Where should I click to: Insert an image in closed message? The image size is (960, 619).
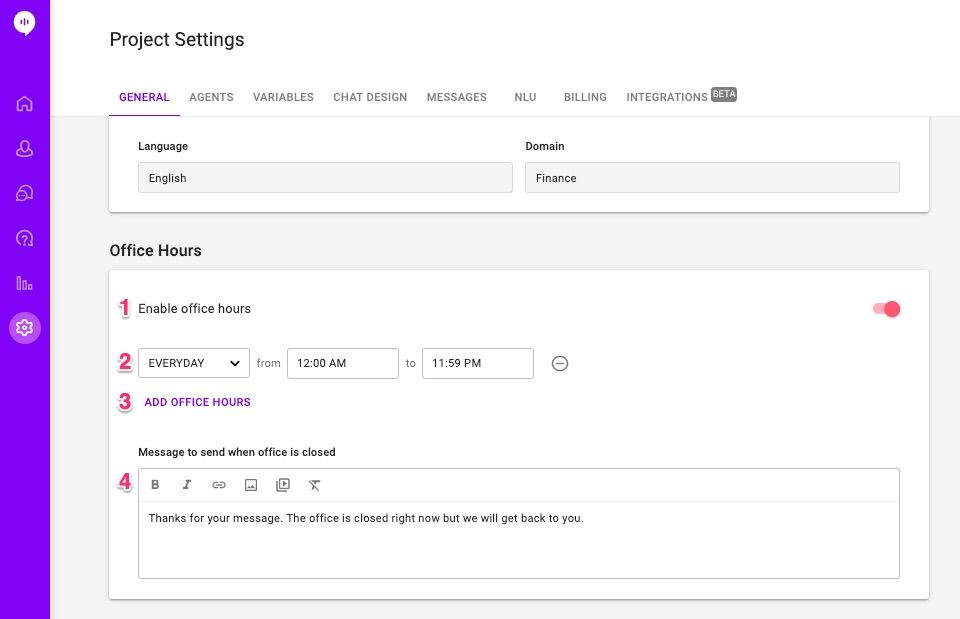[x=251, y=485]
